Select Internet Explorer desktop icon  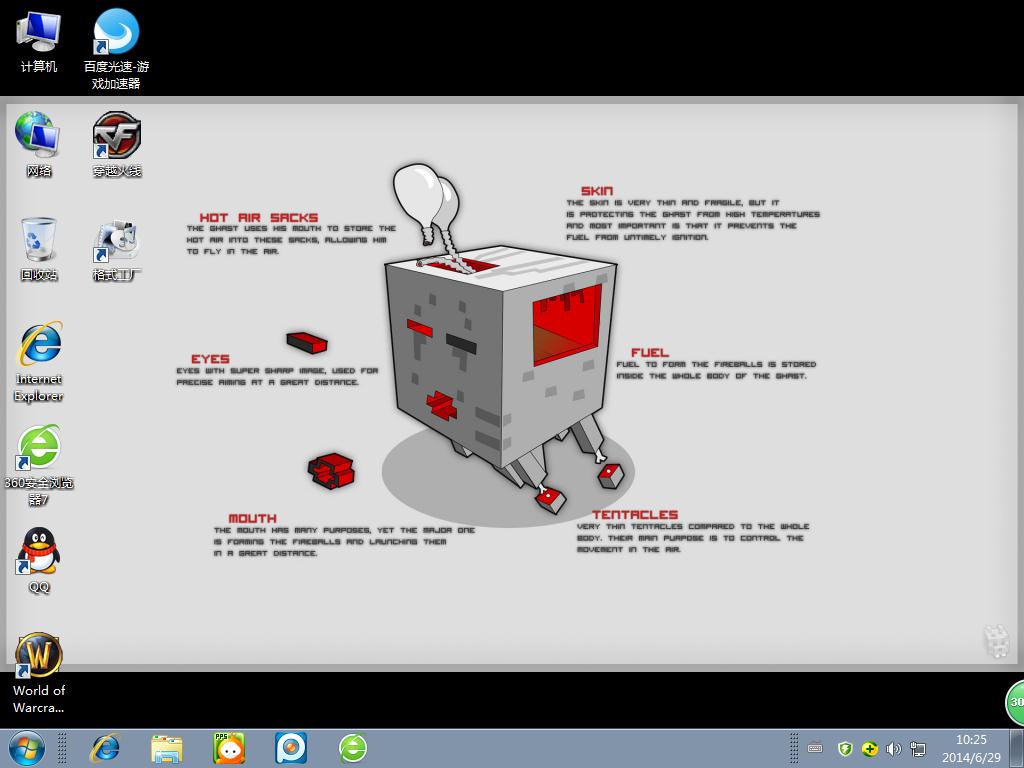point(39,362)
